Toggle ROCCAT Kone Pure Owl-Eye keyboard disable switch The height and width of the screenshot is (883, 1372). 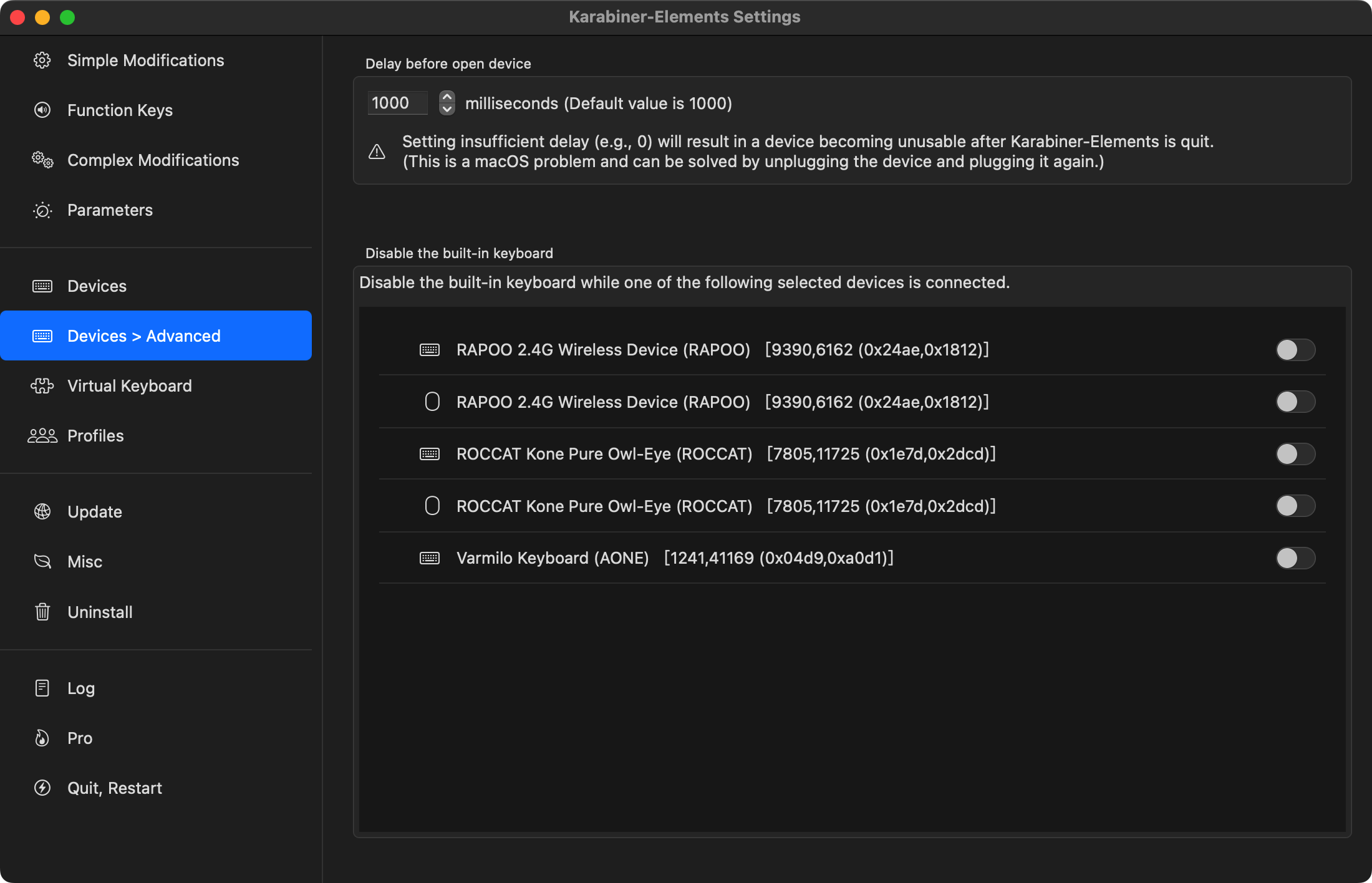point(1297,453)
